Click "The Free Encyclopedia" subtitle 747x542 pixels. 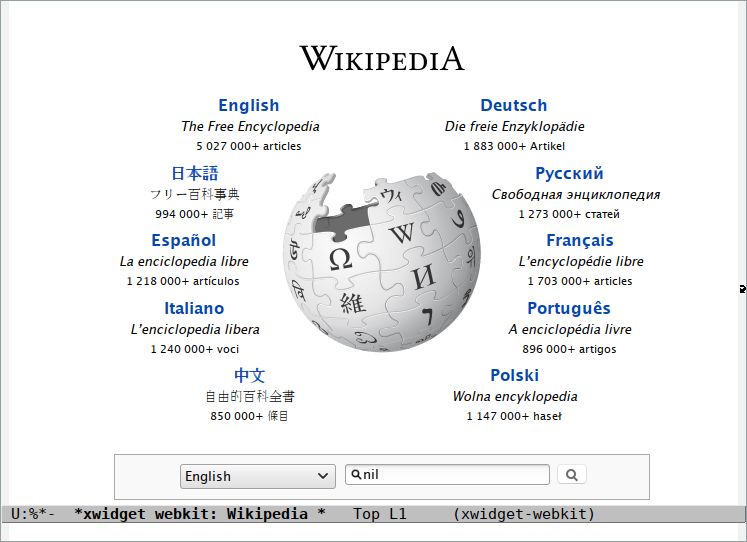(250, 126)
